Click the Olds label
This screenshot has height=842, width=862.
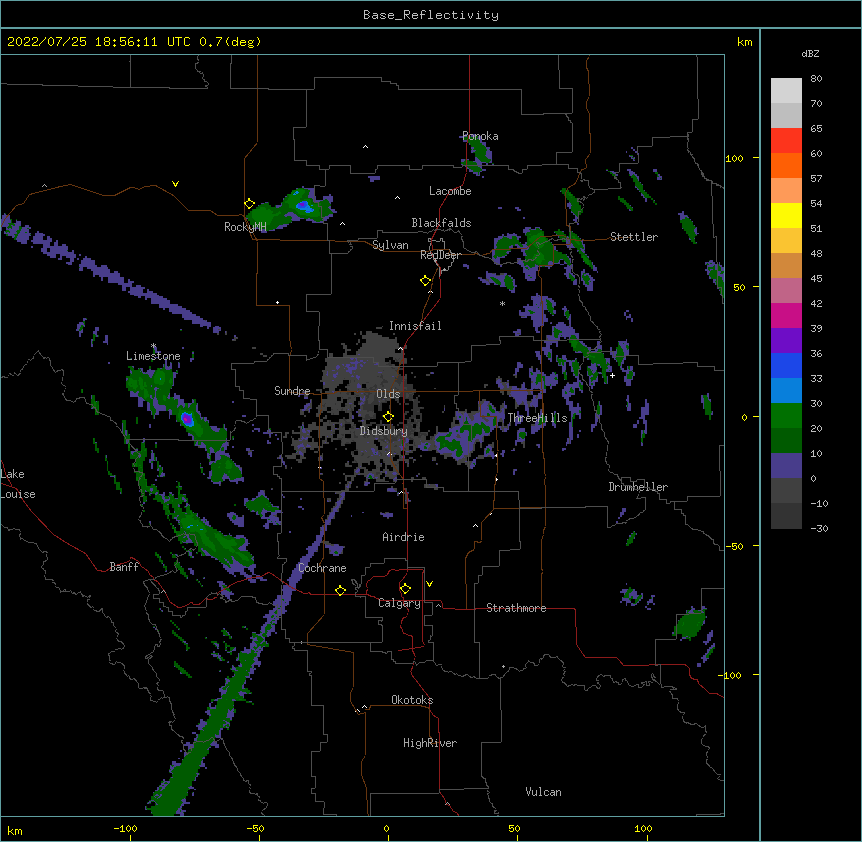[x=388, y=394]
